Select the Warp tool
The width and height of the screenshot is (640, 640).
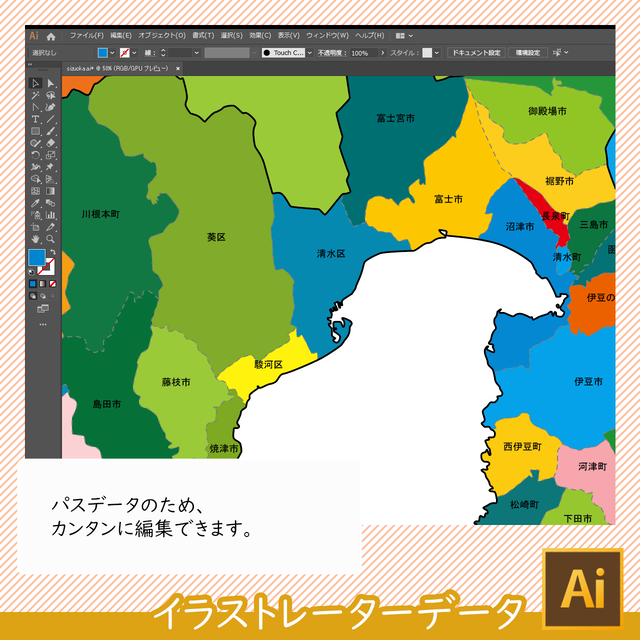(x=36, y=167)
